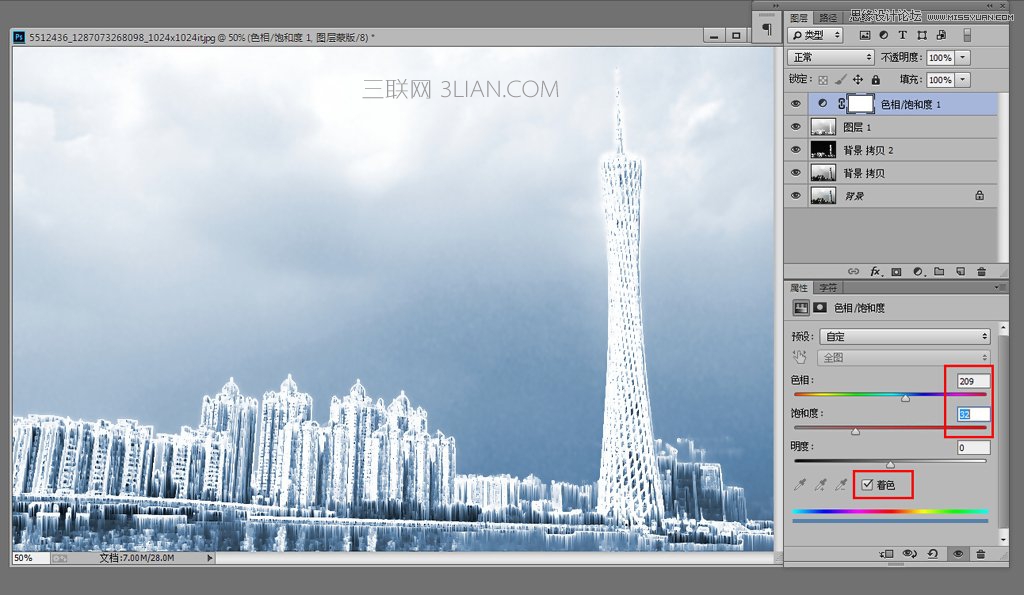This screenshot has width=1024, height=595.
Task: Select the 背景 拷贝 2 layer thumbnail
Action: click(x=823, y=150)
